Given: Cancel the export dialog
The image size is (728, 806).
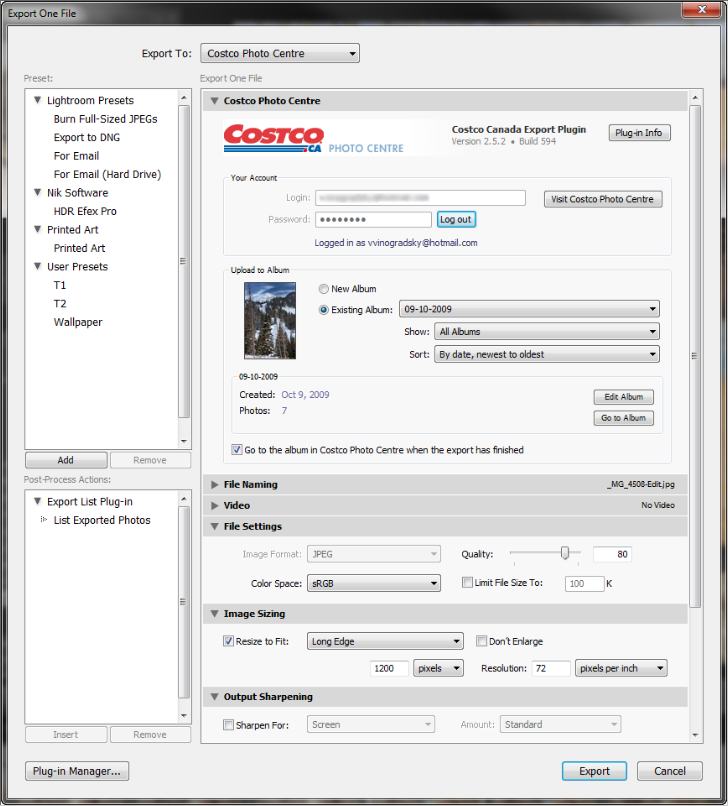Looking at the screenshot, I should tap(669, 771).
